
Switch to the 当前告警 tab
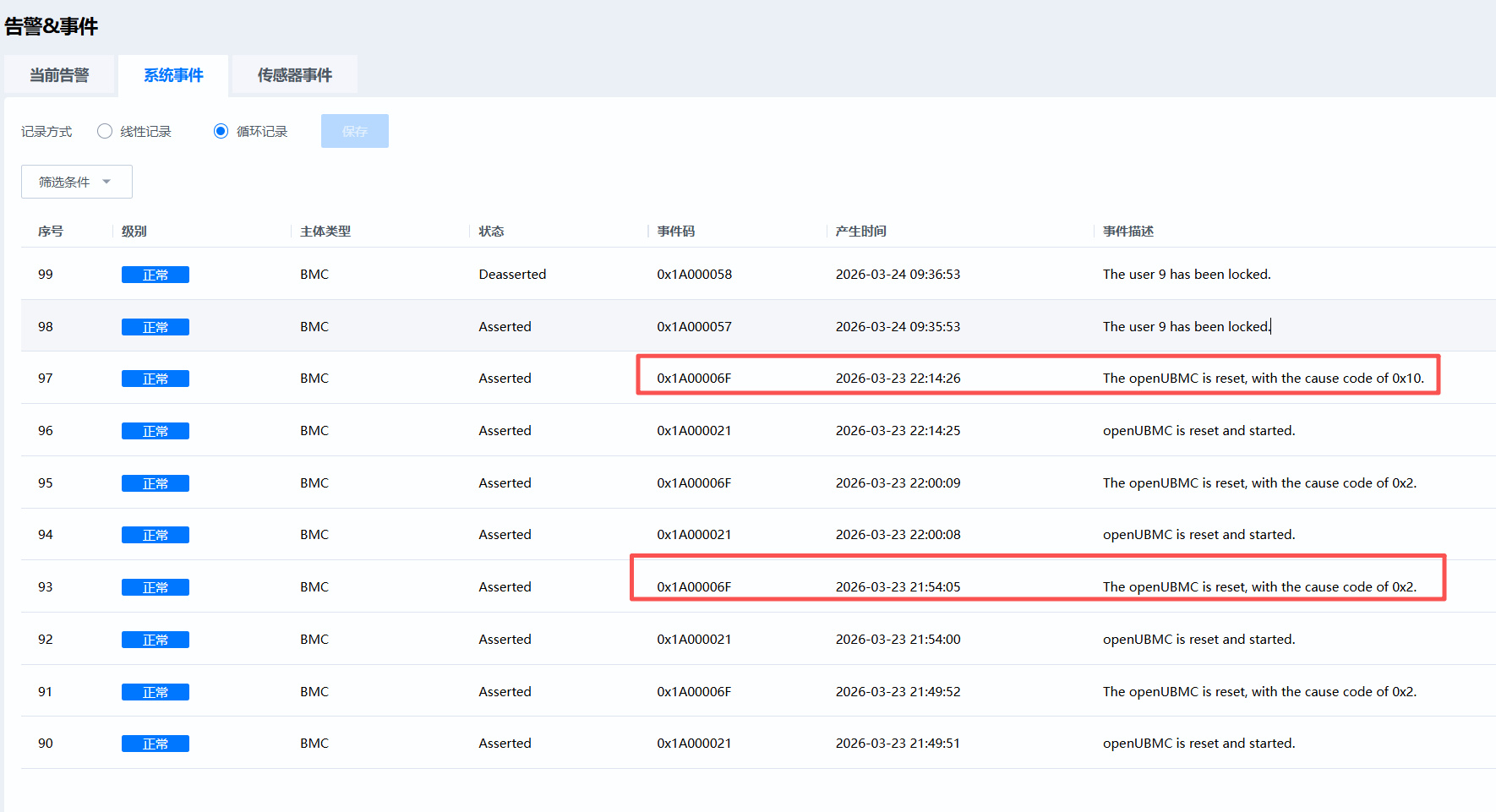coord(59,75)
